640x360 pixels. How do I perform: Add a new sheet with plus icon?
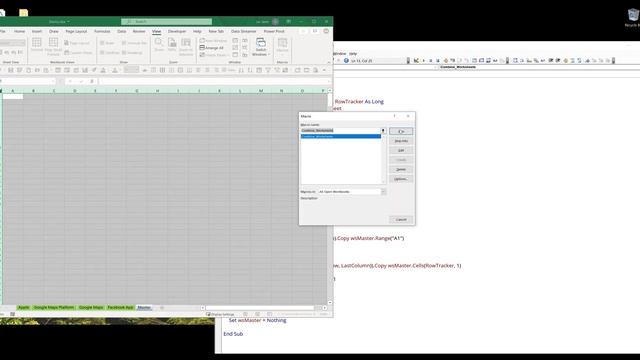162,307
